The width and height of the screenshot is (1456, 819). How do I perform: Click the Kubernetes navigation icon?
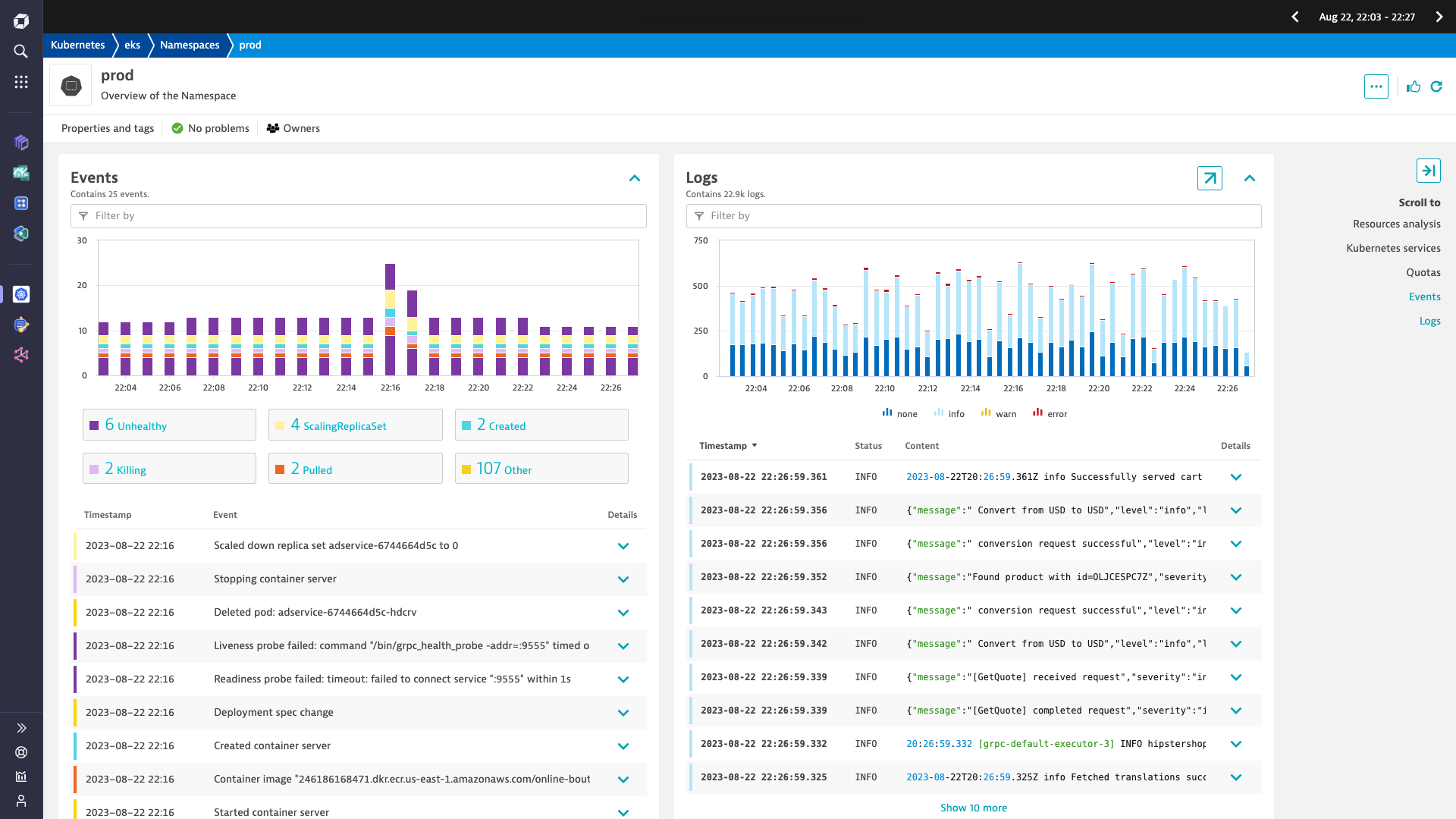point(22,294)
